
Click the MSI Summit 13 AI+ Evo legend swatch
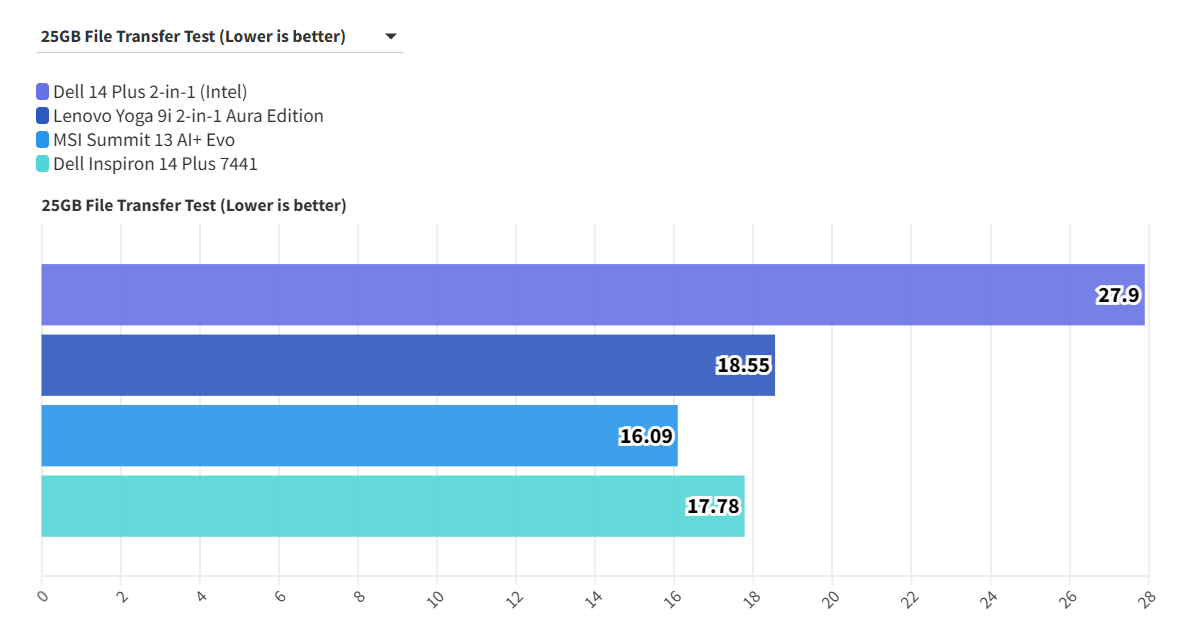pos(42,140)
